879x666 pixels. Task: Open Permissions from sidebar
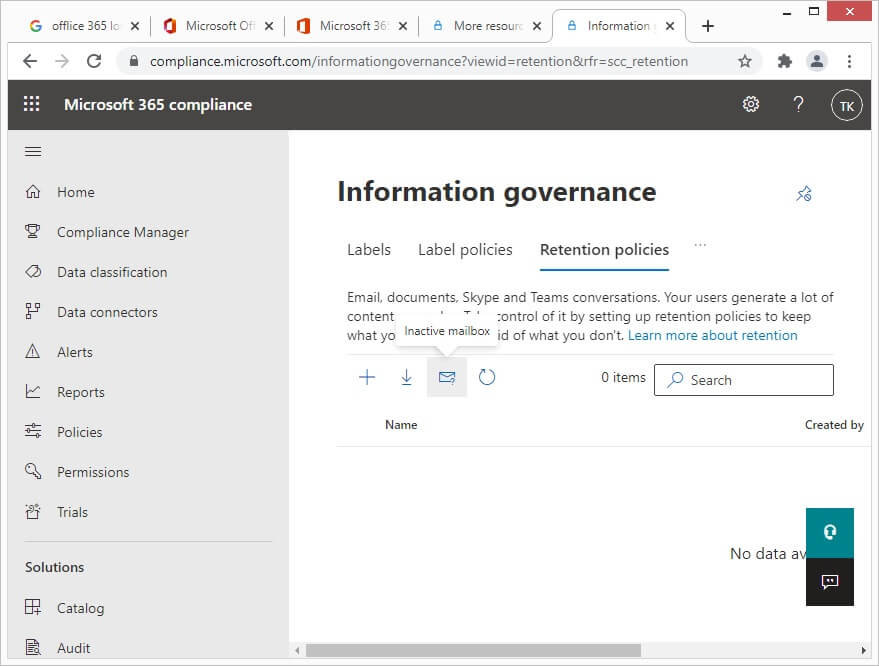tap(93, 472)
